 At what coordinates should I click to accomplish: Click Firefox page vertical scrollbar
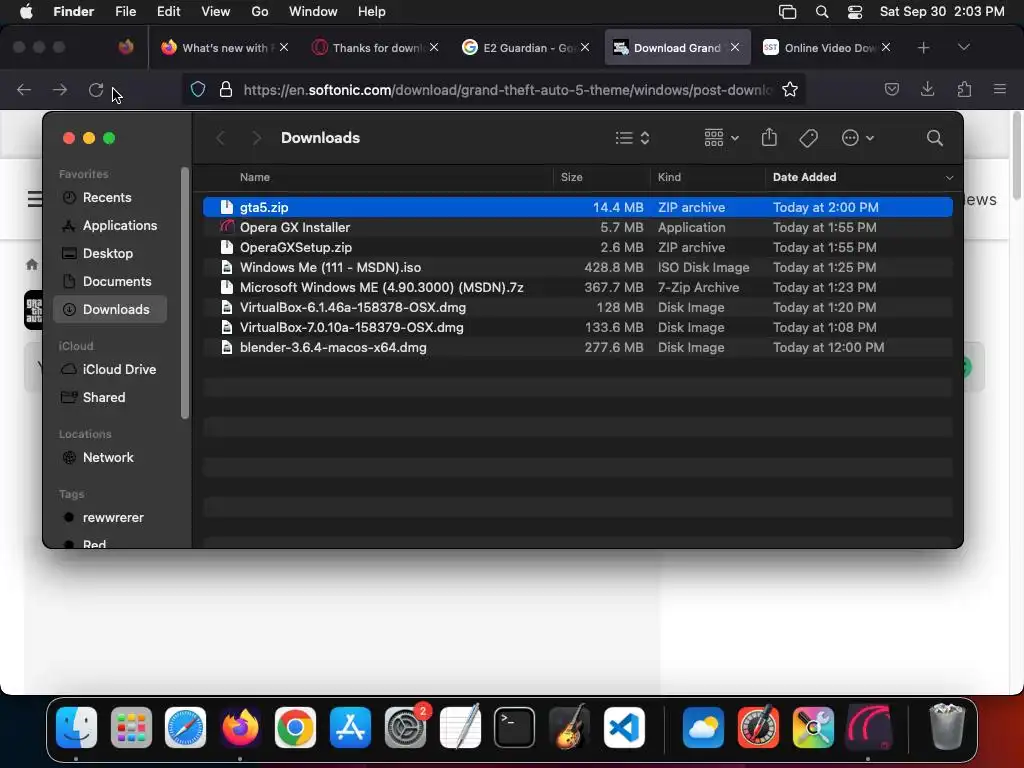click(1016, 157)
